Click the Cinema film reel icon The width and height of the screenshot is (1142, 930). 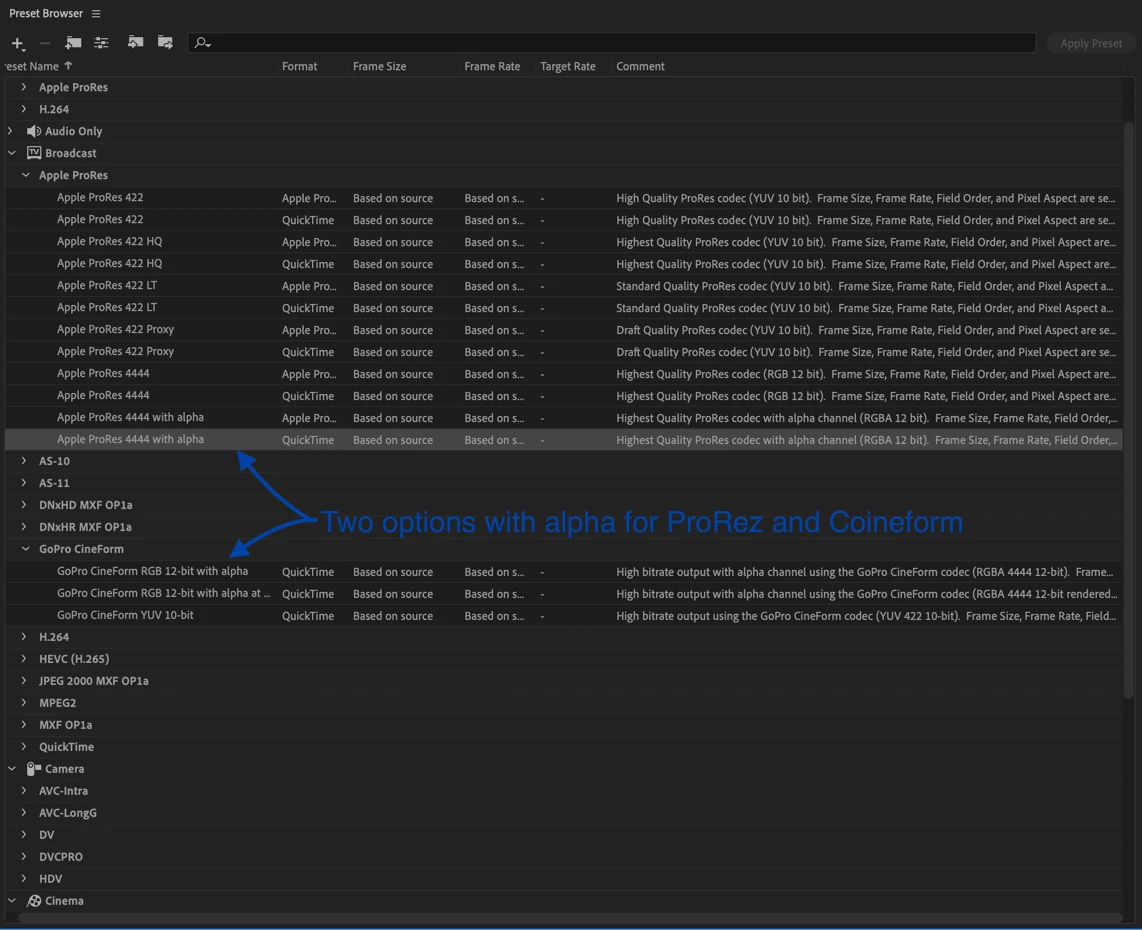[x=34, y=901]
